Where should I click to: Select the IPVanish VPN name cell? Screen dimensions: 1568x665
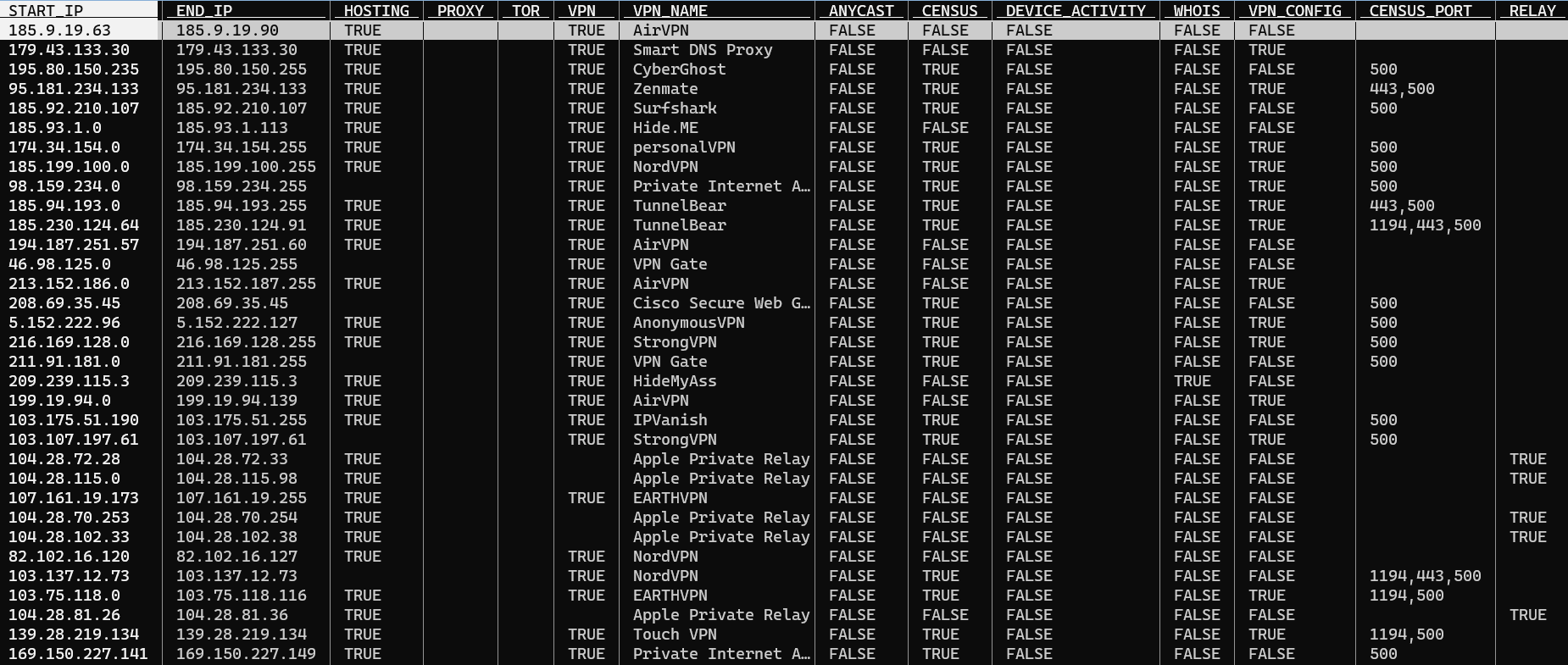(670, 420)
